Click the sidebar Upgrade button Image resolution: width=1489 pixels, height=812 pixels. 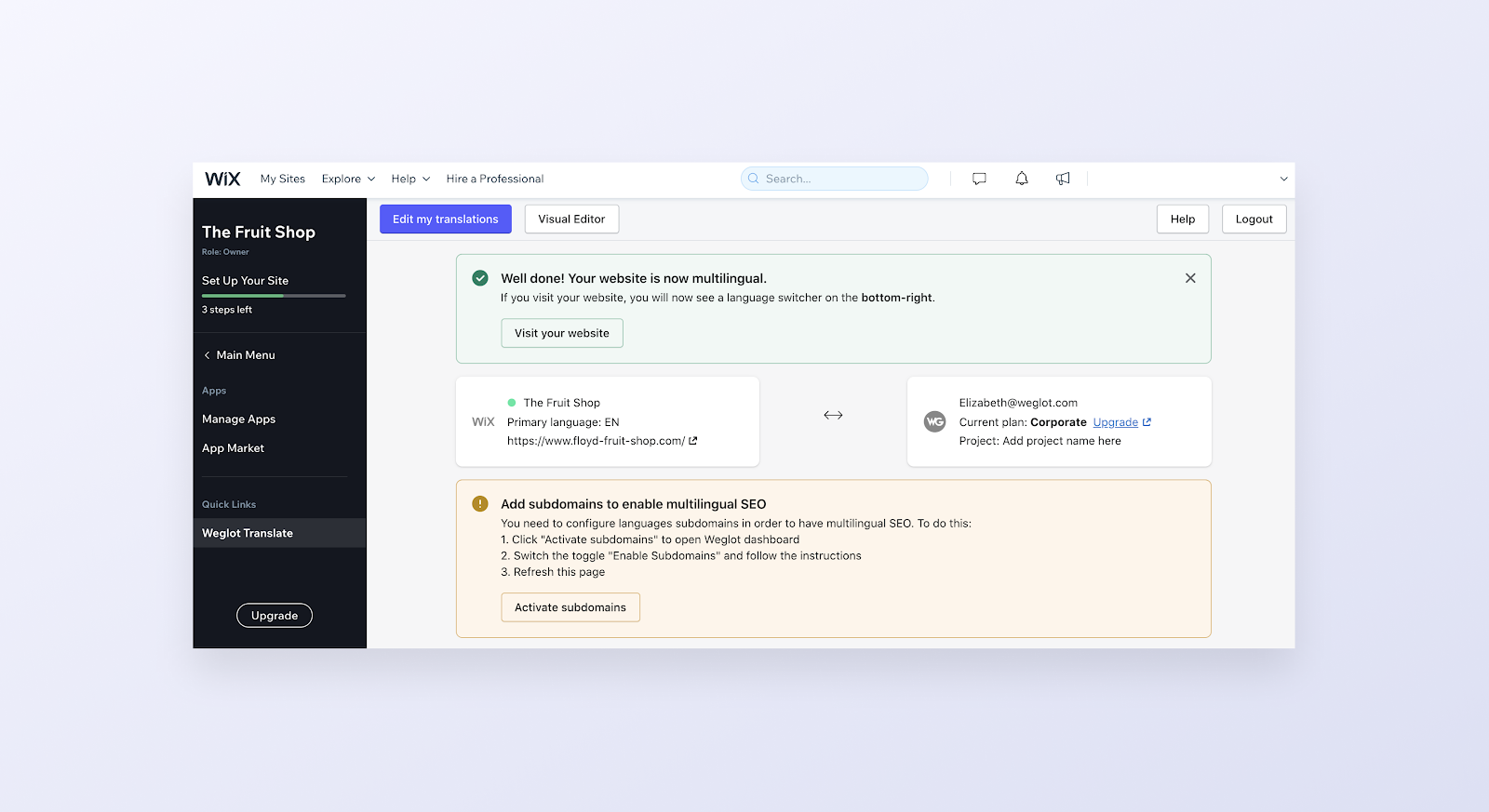pos(275,616)
